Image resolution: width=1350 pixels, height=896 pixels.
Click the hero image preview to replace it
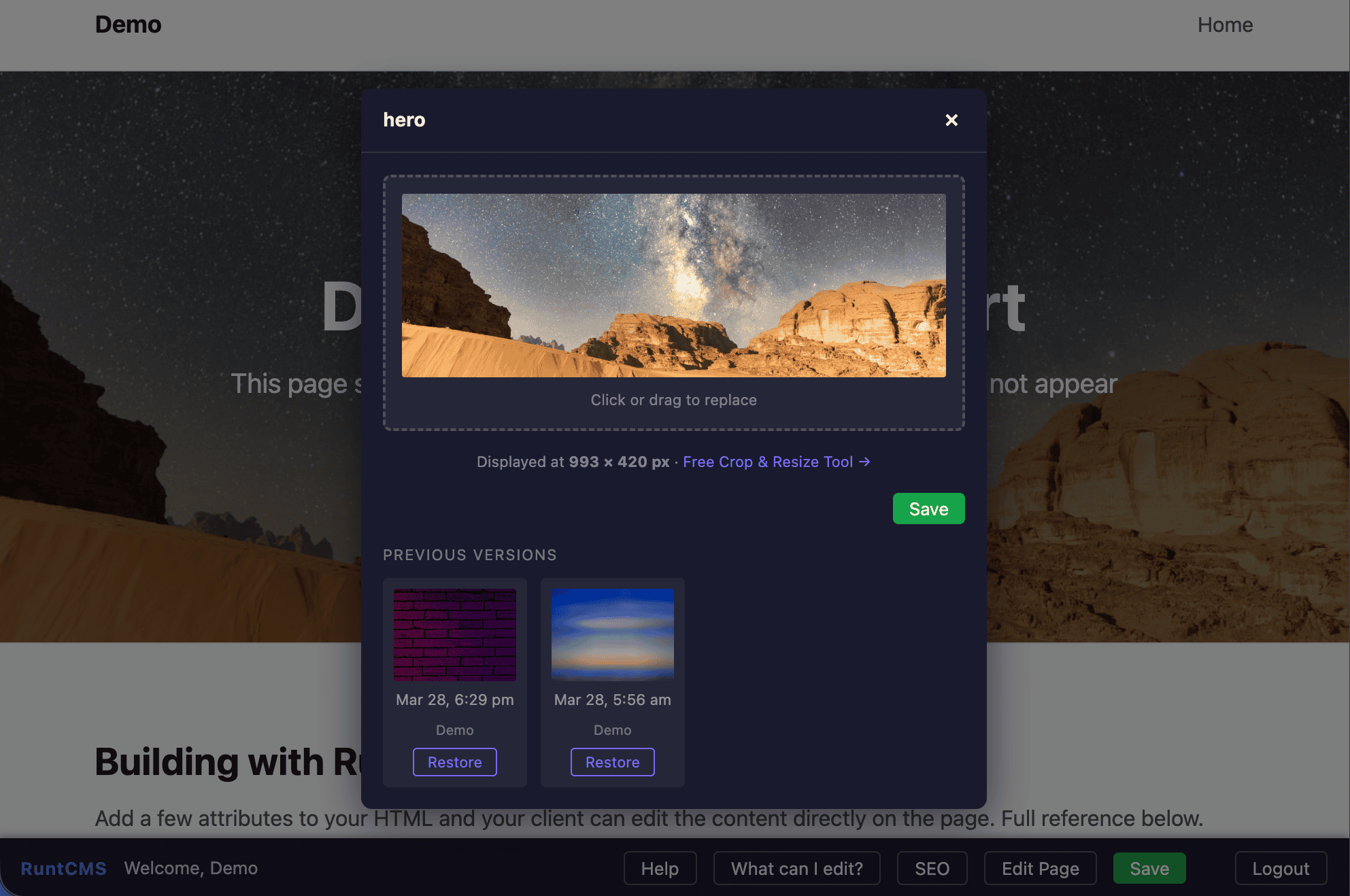click(673, 284)
